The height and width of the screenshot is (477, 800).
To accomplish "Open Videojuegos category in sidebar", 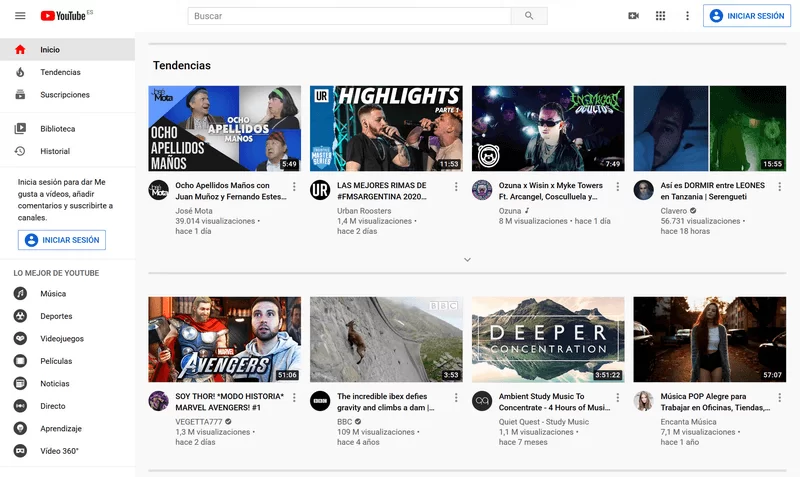I will pyautogui.click(x=67, y=338).
